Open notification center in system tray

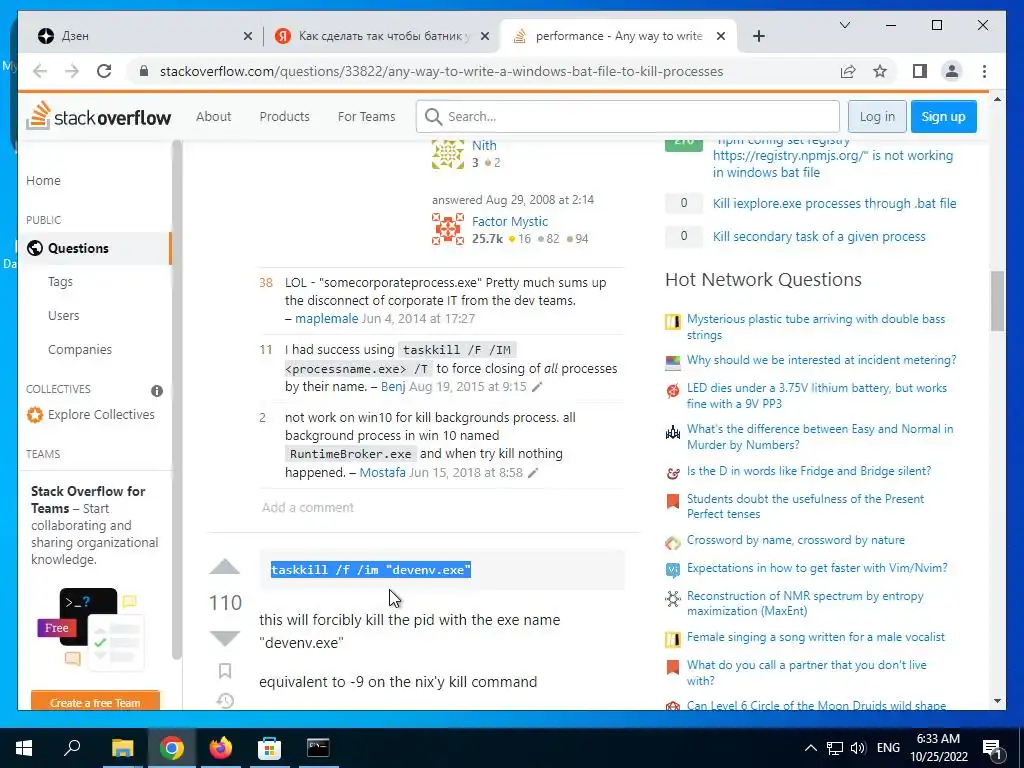[x=992, y=749]
